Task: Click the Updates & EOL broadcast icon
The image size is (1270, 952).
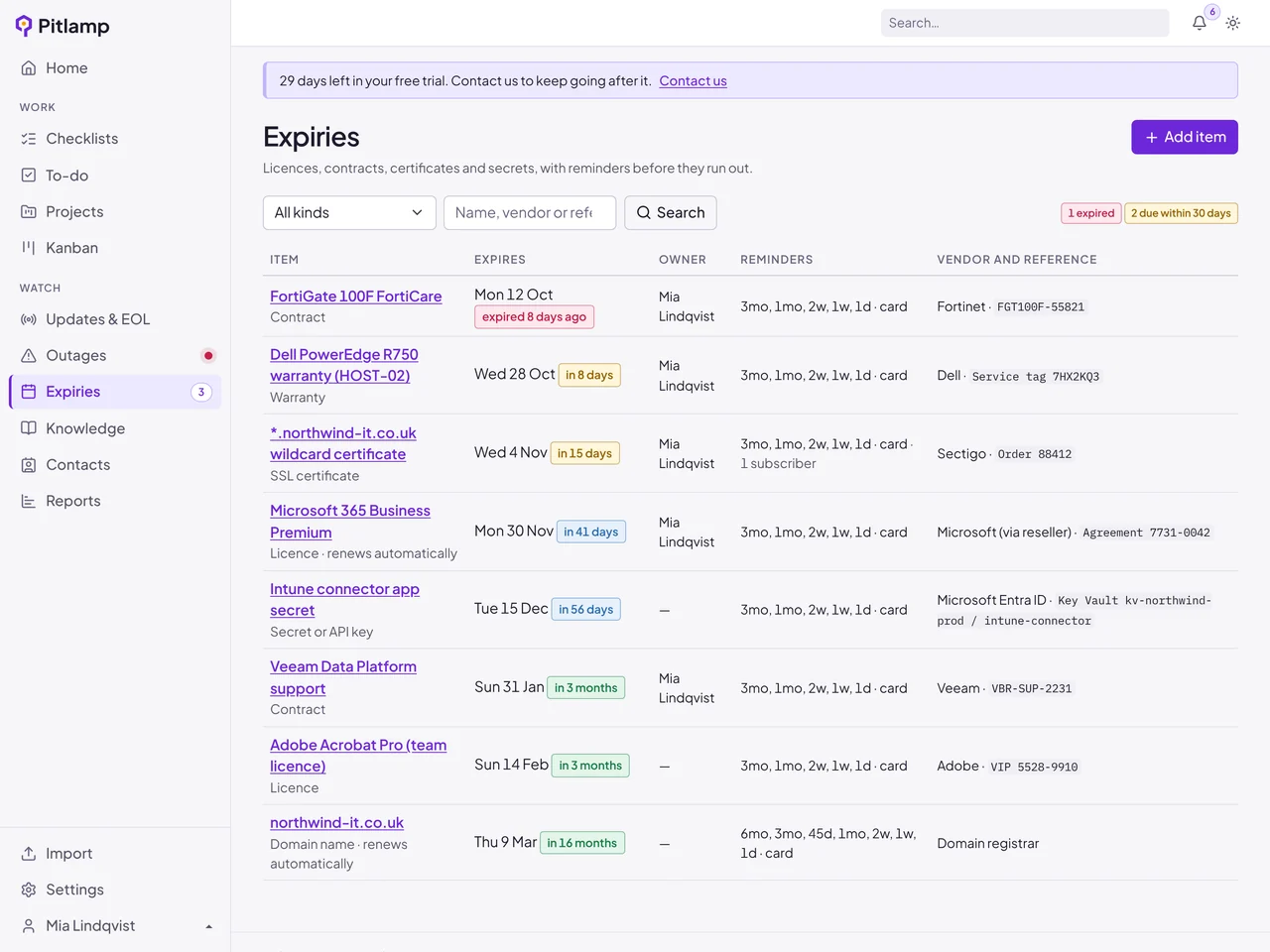Action: click(29, 319)
